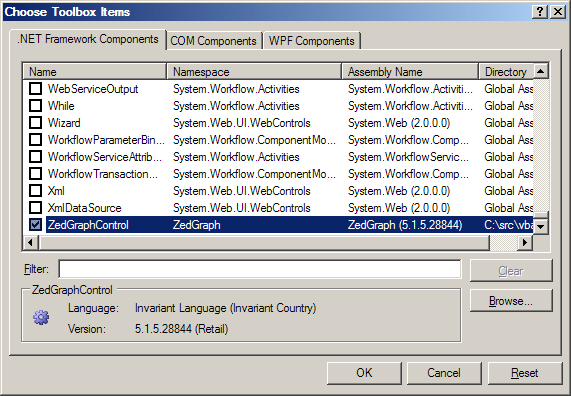
Task: Click the context help question mark button
Action: [x=540, y=12]
